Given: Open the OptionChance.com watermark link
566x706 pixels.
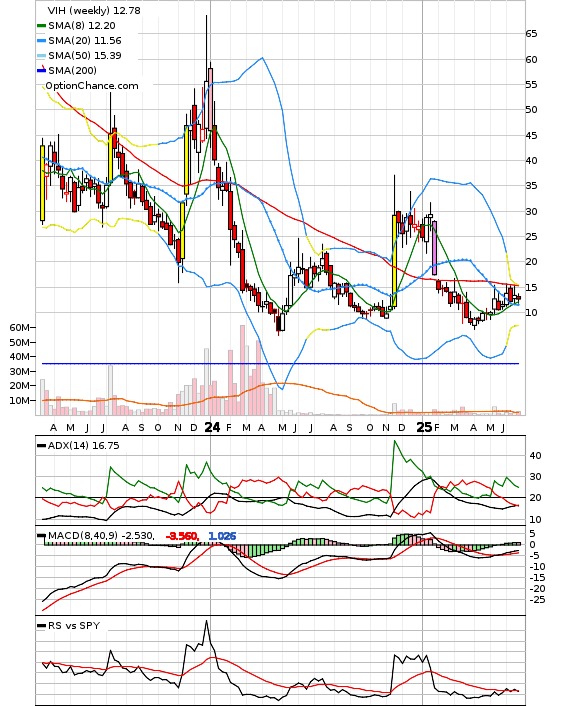Looking at the screenshot, I should [92, 86].
